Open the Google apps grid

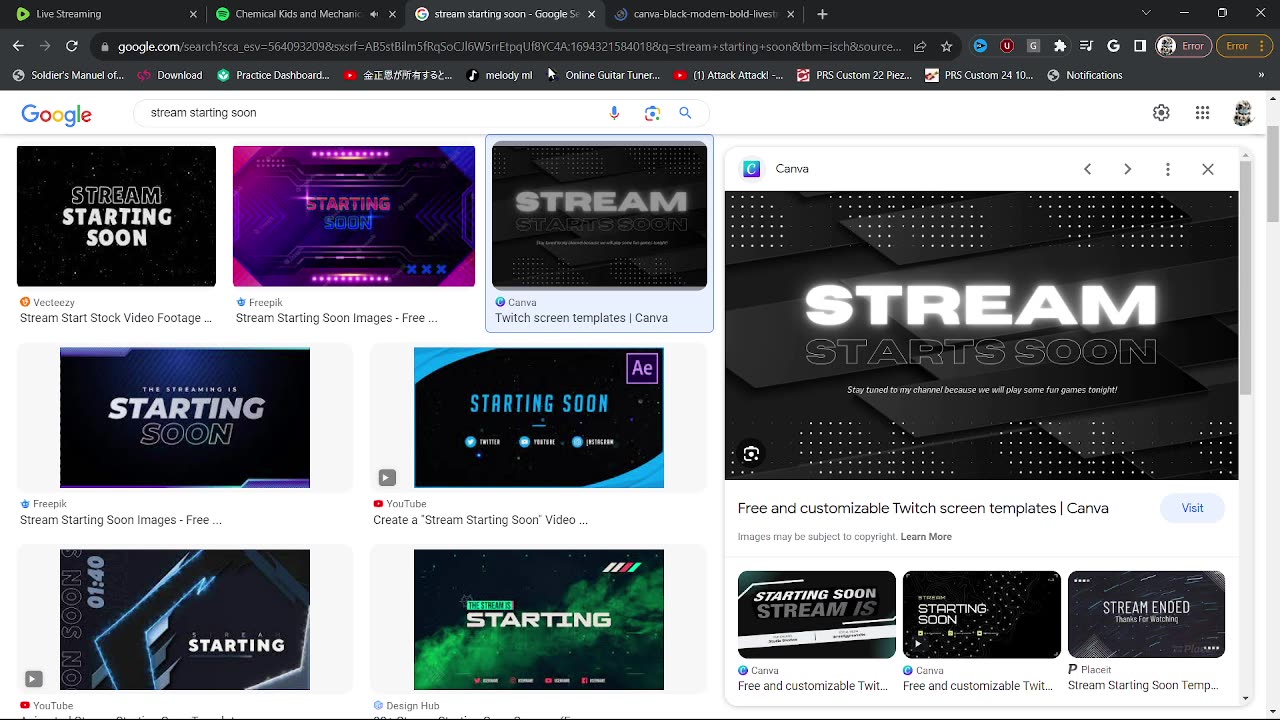1202,113
